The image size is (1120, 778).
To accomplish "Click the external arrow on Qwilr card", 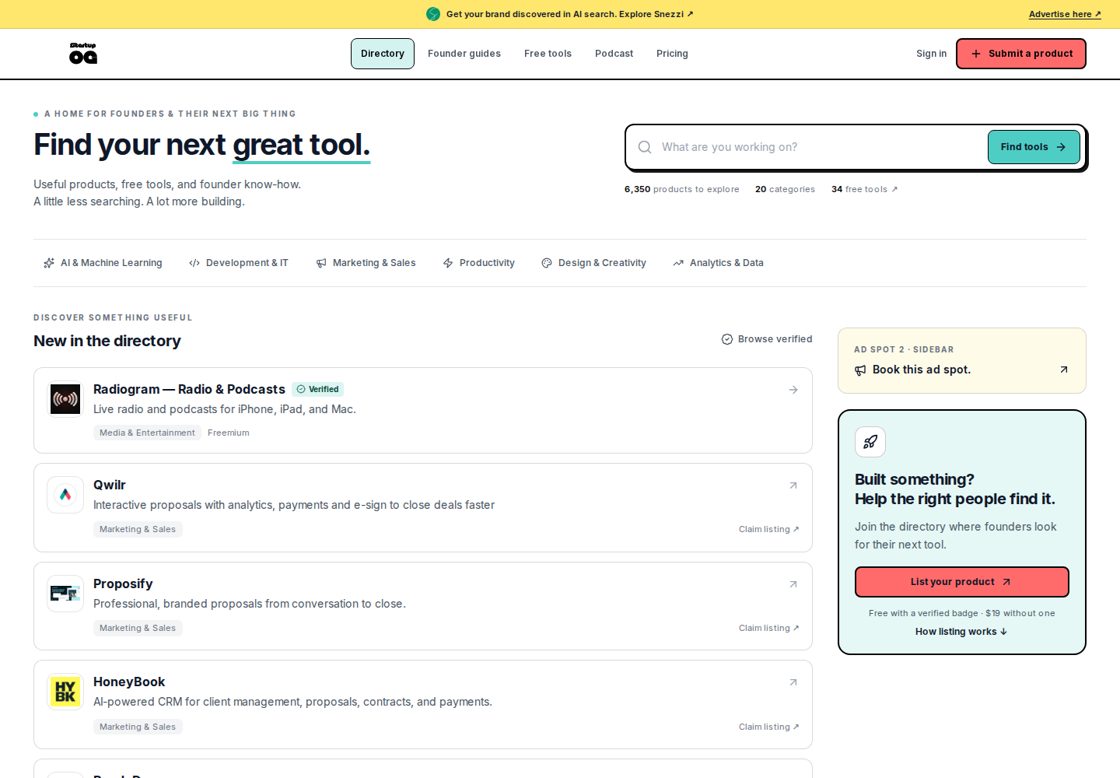I will 793,486.
